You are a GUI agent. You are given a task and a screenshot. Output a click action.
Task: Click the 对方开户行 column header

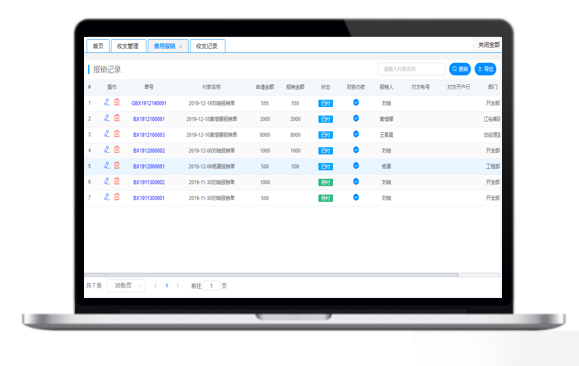(458, 87)
